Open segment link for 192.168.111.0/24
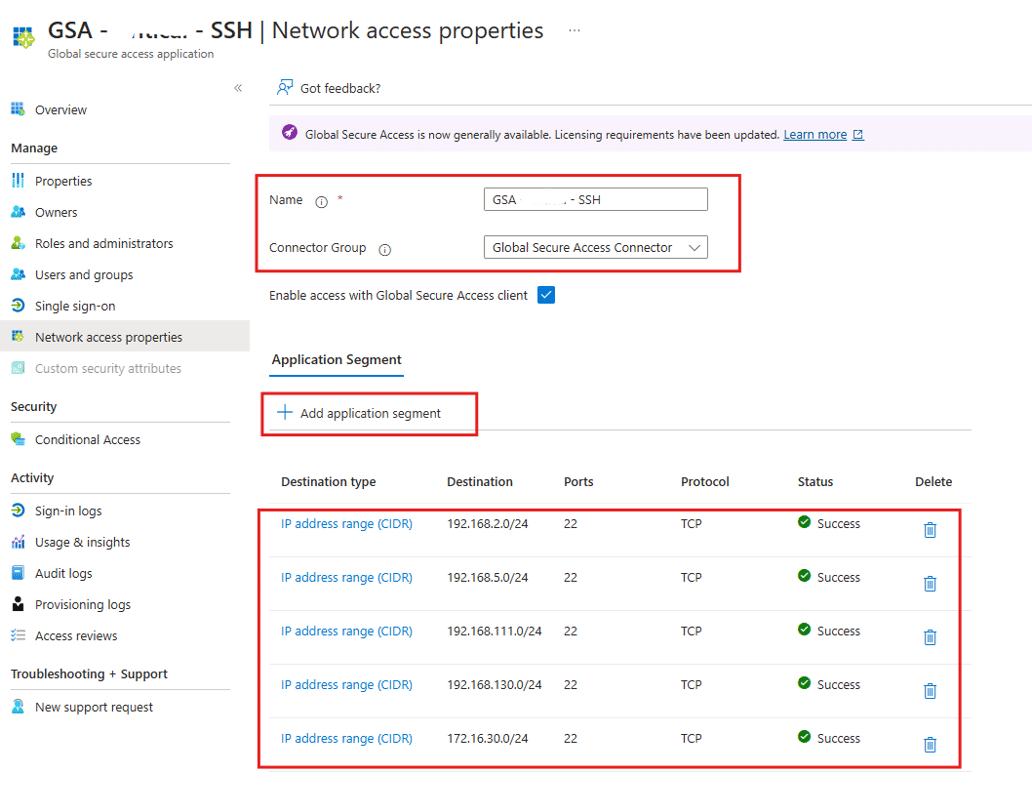Viewport: 1032px width, 793px height. tap(347, 632)
